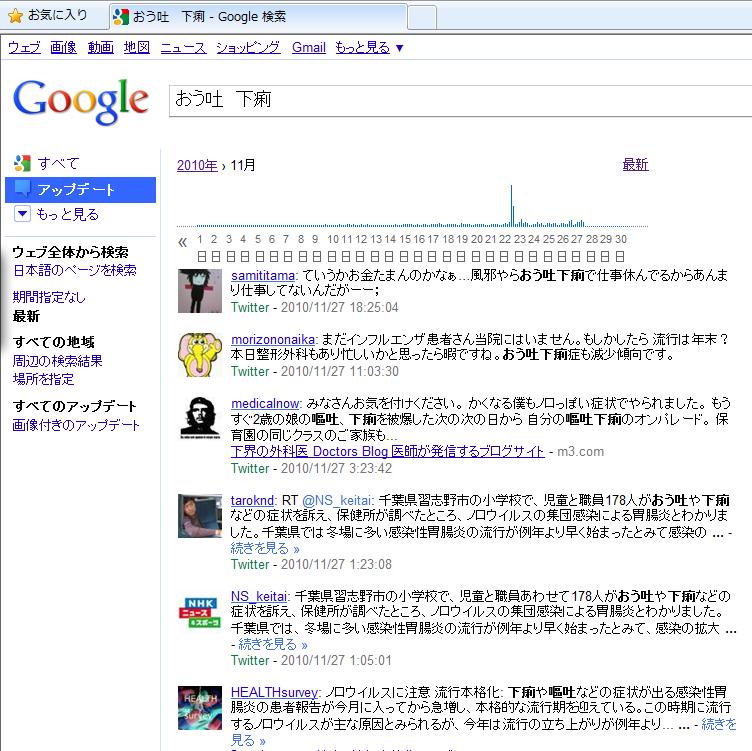Screen dimensions: 752x751
Task: Click the favorites star icon
Action: click(15, 16)
